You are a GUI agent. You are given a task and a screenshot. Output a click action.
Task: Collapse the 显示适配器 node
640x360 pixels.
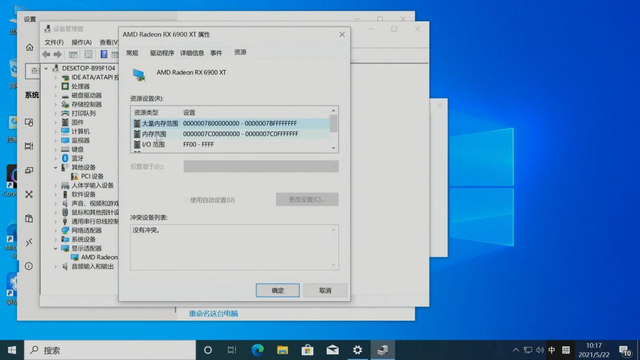pyautogui.click(x=56, y=248)
